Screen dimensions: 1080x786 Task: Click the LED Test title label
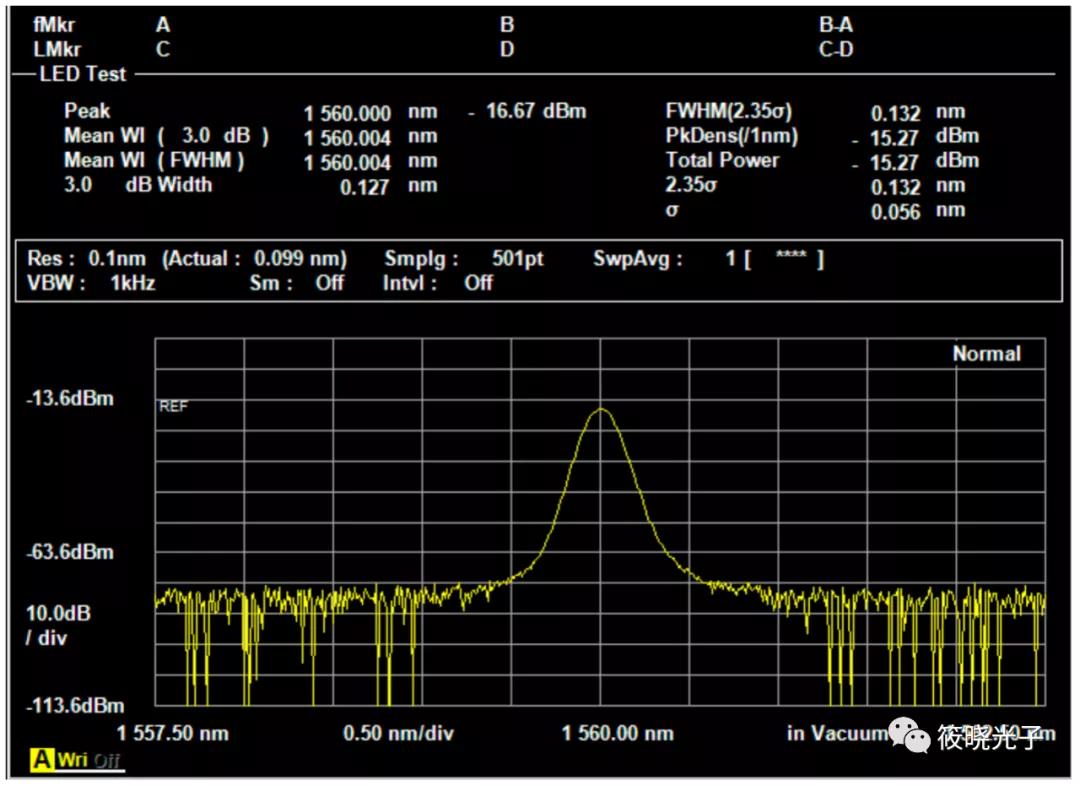(x=83, y=74)
